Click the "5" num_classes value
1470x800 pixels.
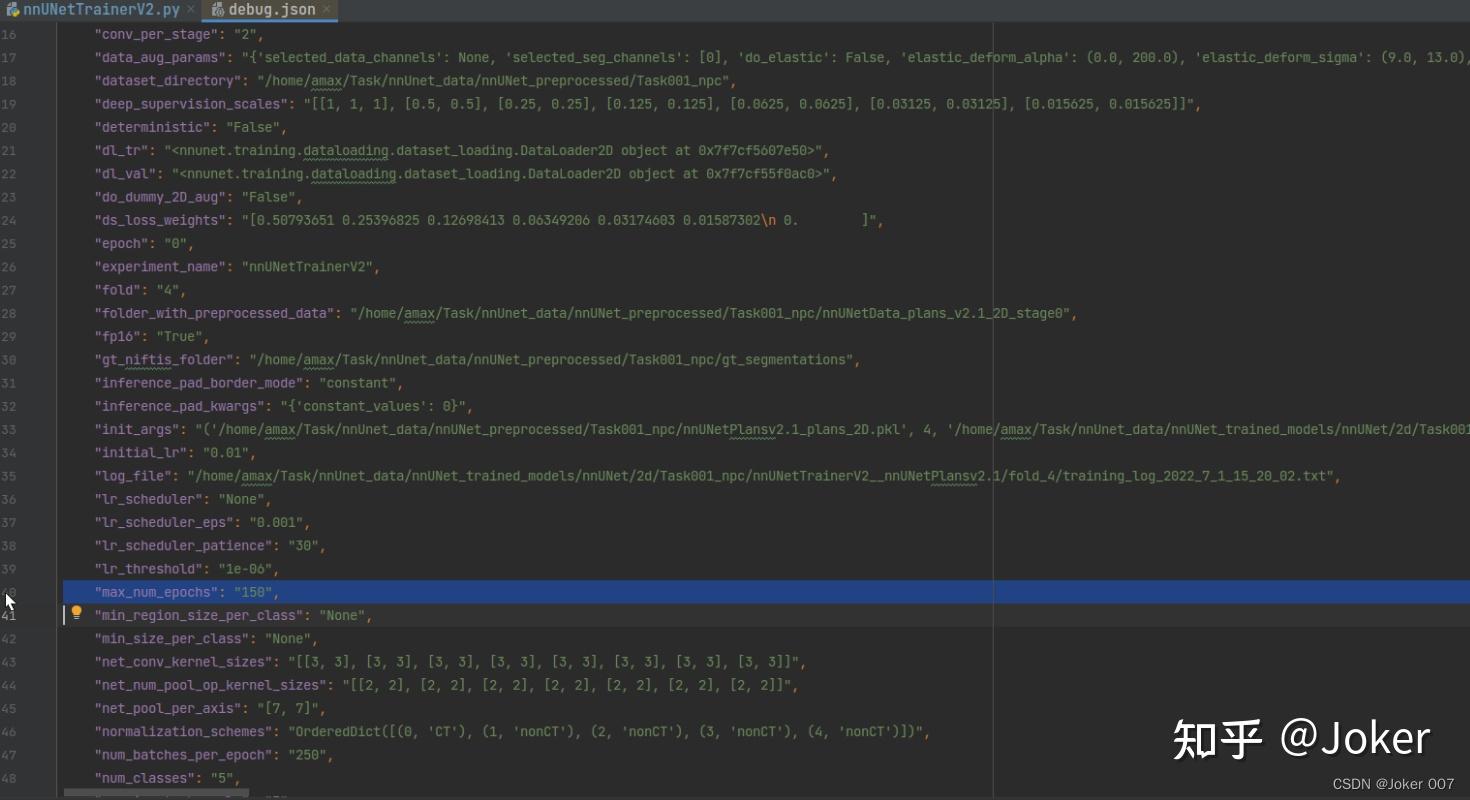click(221, 778)
